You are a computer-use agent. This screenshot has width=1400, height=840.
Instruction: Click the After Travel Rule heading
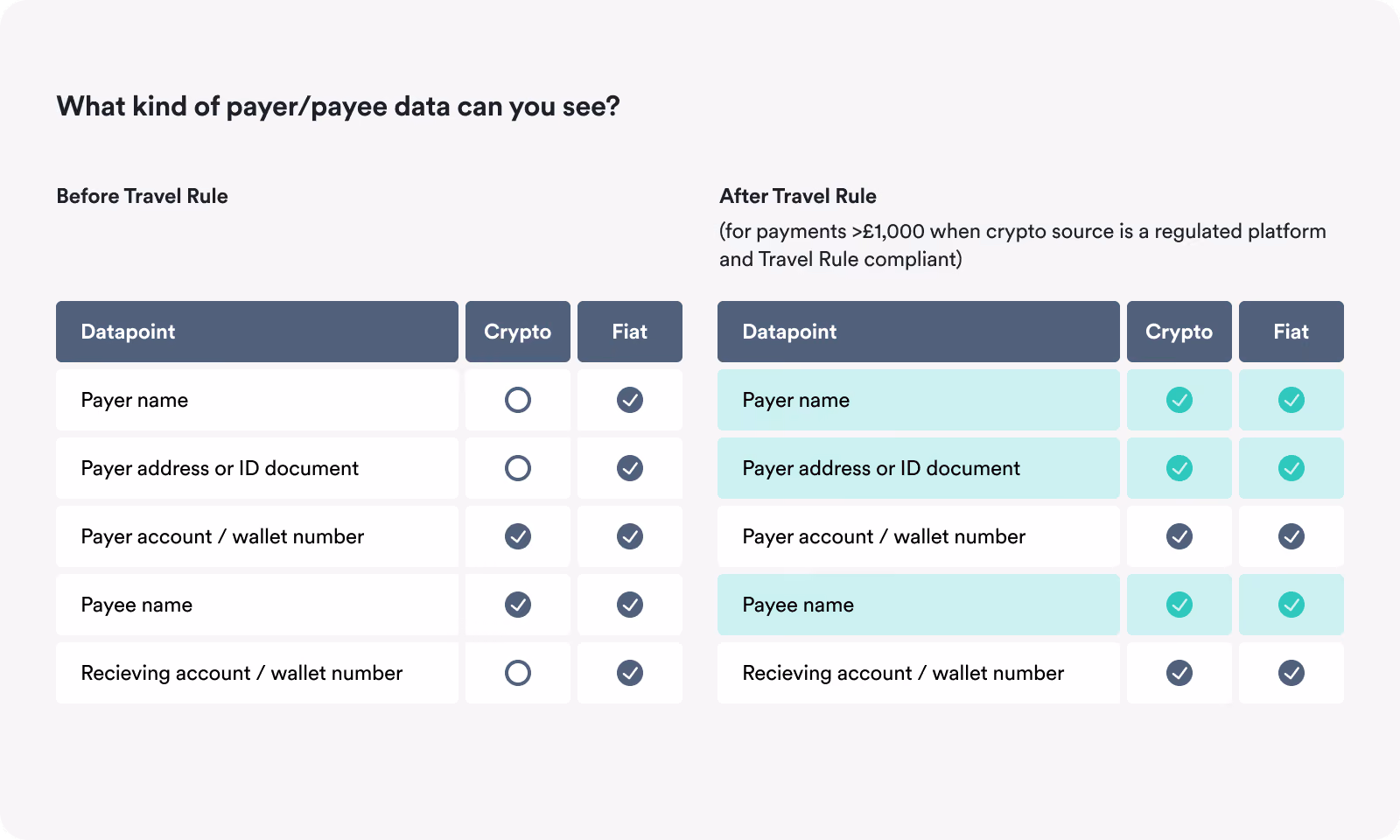click(798, 196)
